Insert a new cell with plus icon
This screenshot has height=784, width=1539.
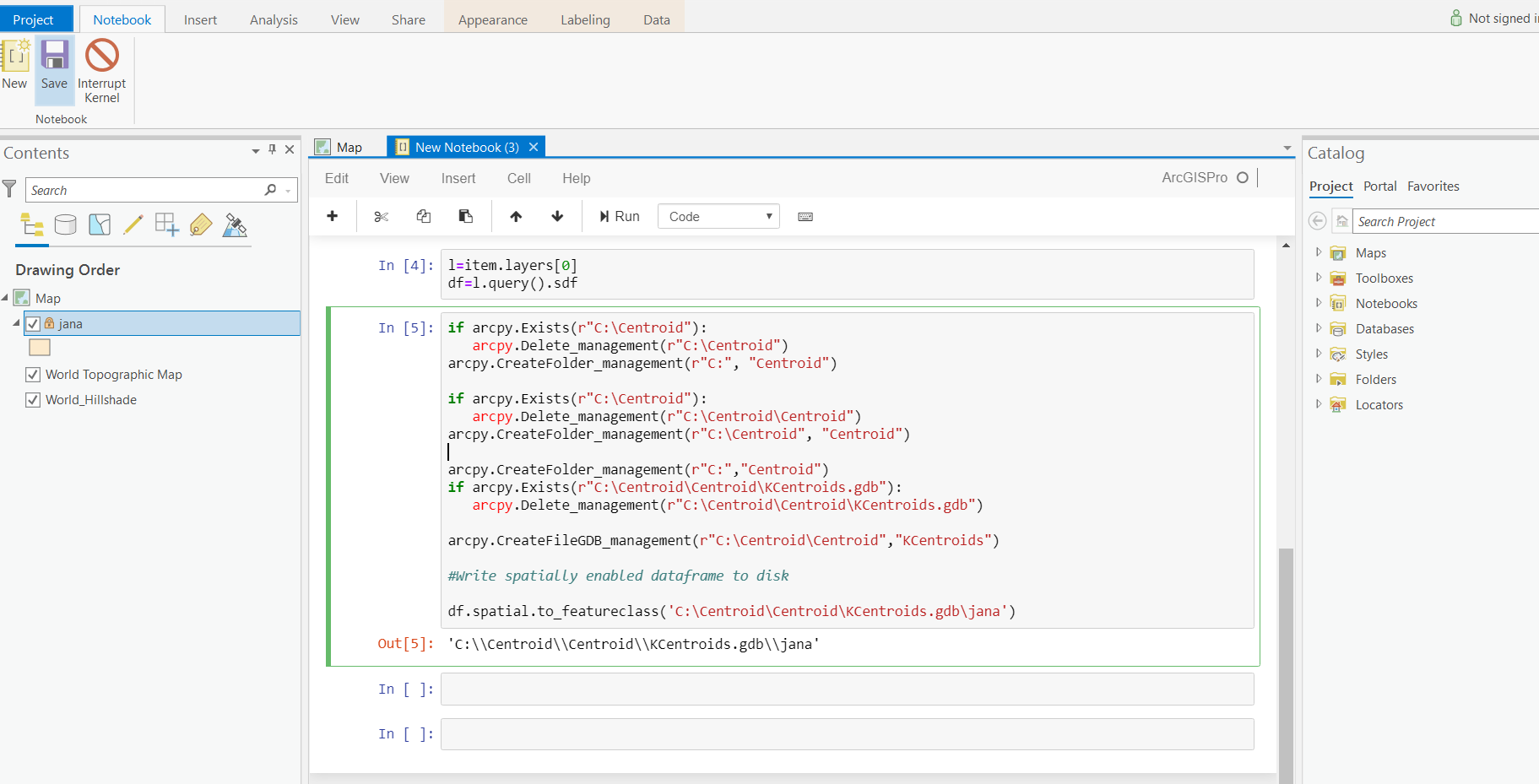pos(332,216)
